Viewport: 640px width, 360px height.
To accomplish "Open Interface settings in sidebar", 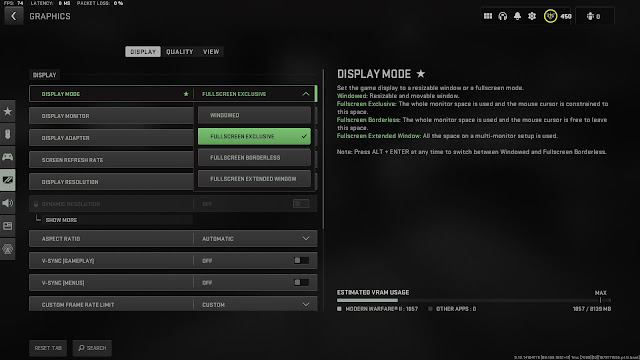I will 8,226.
